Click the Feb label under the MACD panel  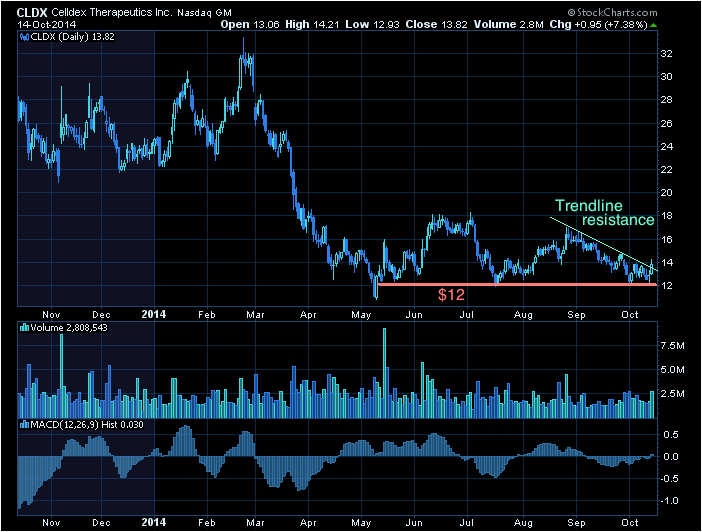point(206,523)
